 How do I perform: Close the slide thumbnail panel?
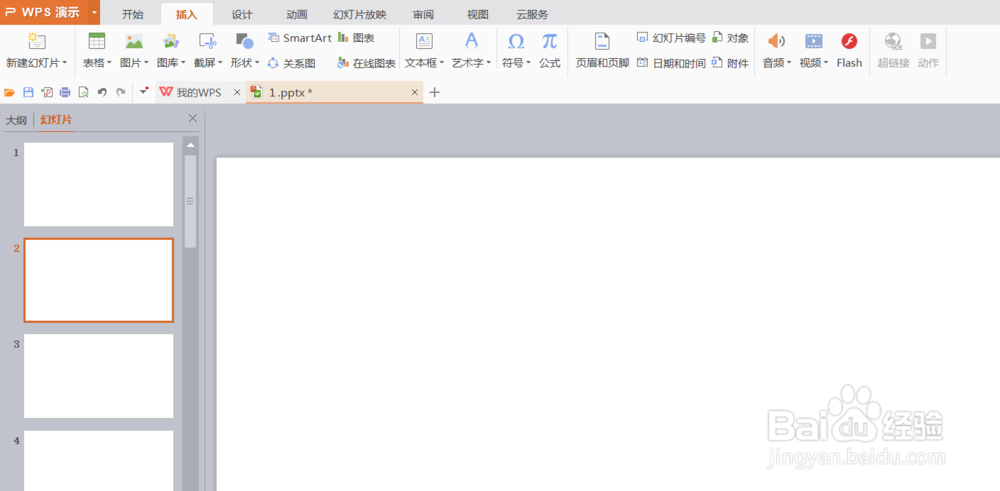(193, 118)
